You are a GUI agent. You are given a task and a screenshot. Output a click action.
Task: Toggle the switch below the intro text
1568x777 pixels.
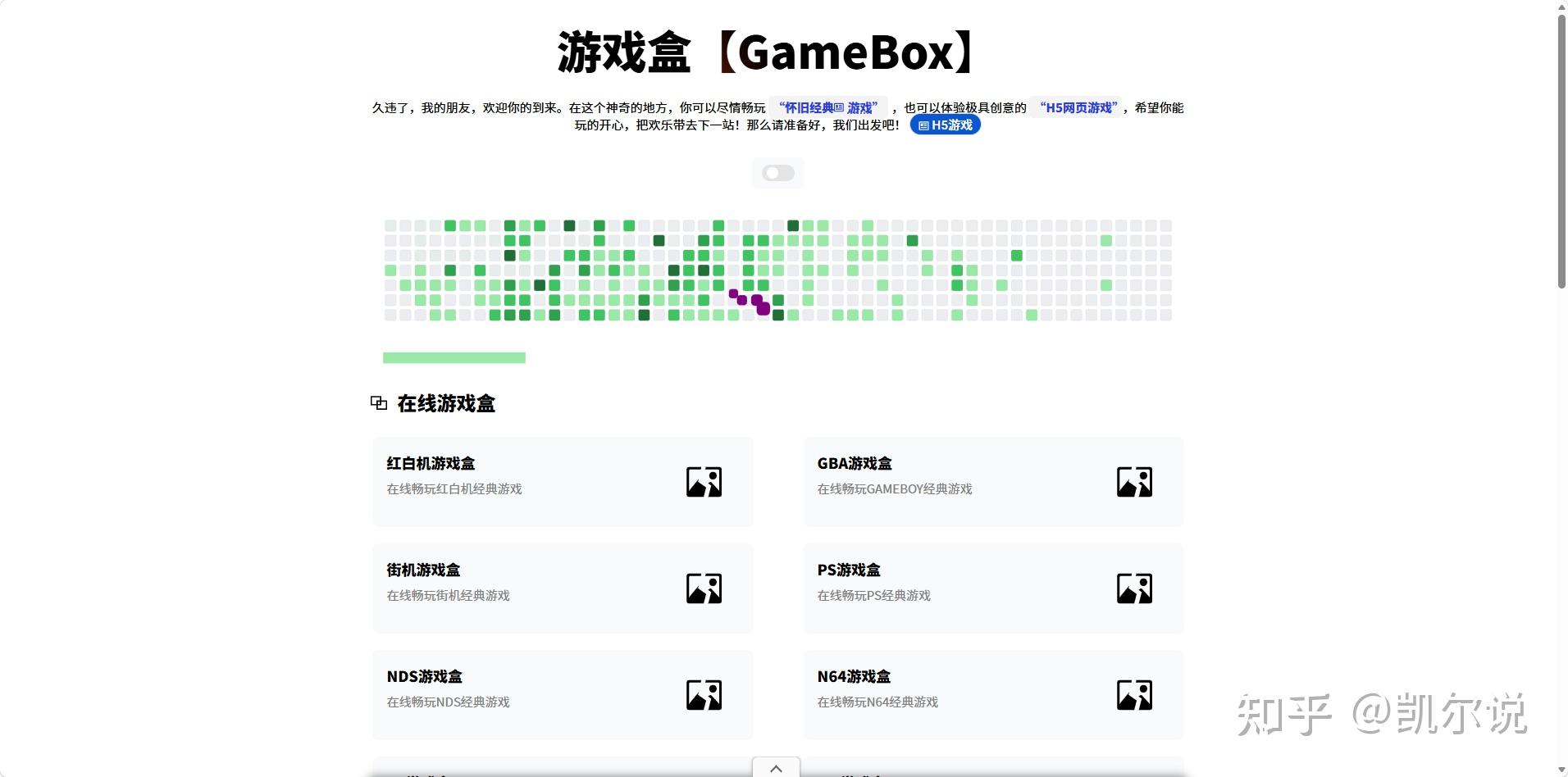point(778,173)
